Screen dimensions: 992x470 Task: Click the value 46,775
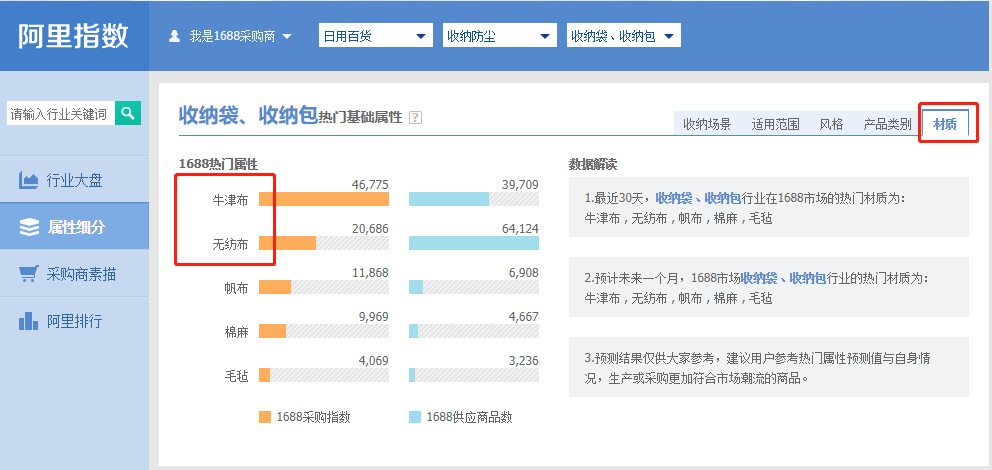coord(370,185)
